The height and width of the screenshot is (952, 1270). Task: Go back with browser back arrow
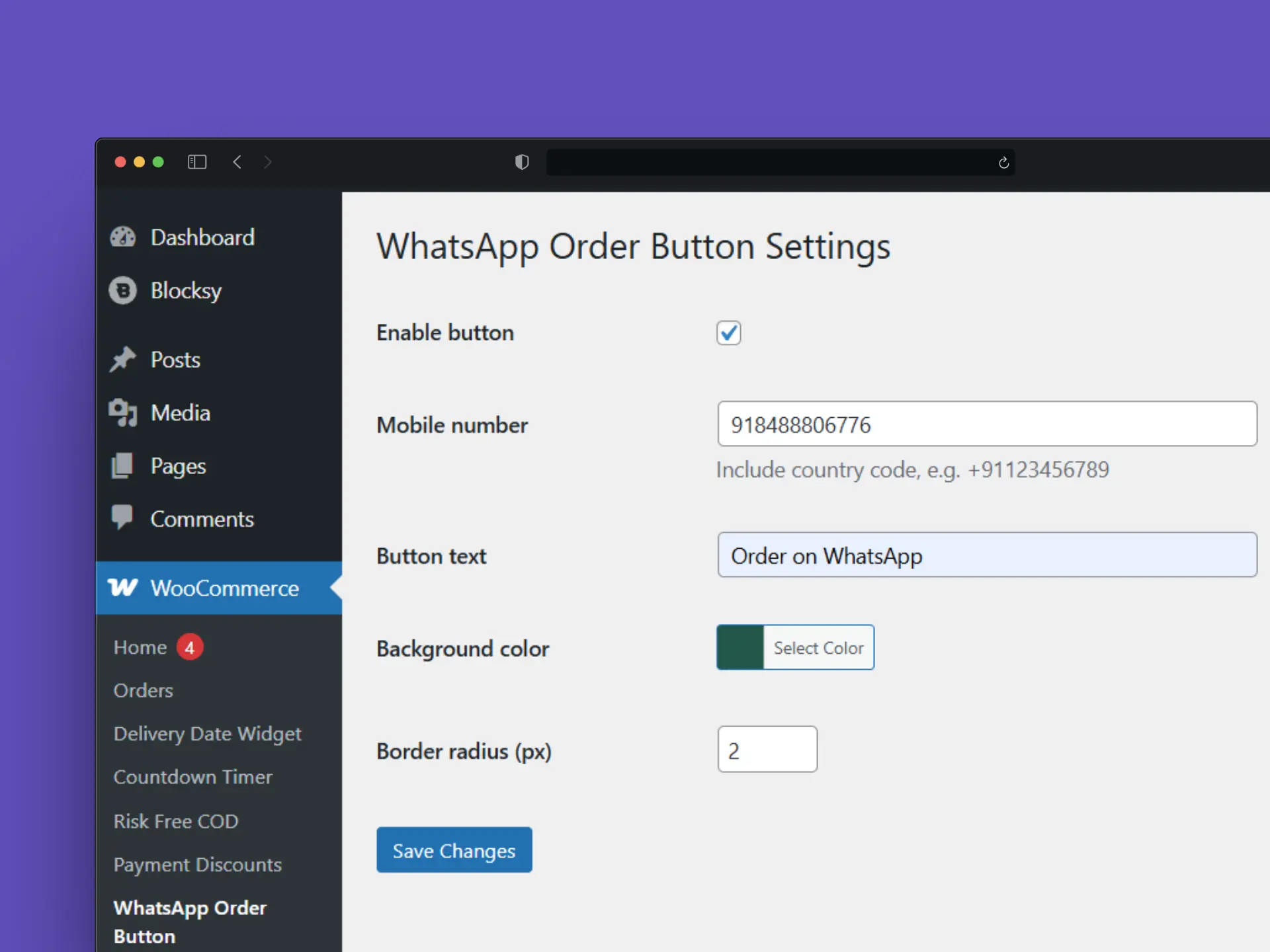[237, 162]
